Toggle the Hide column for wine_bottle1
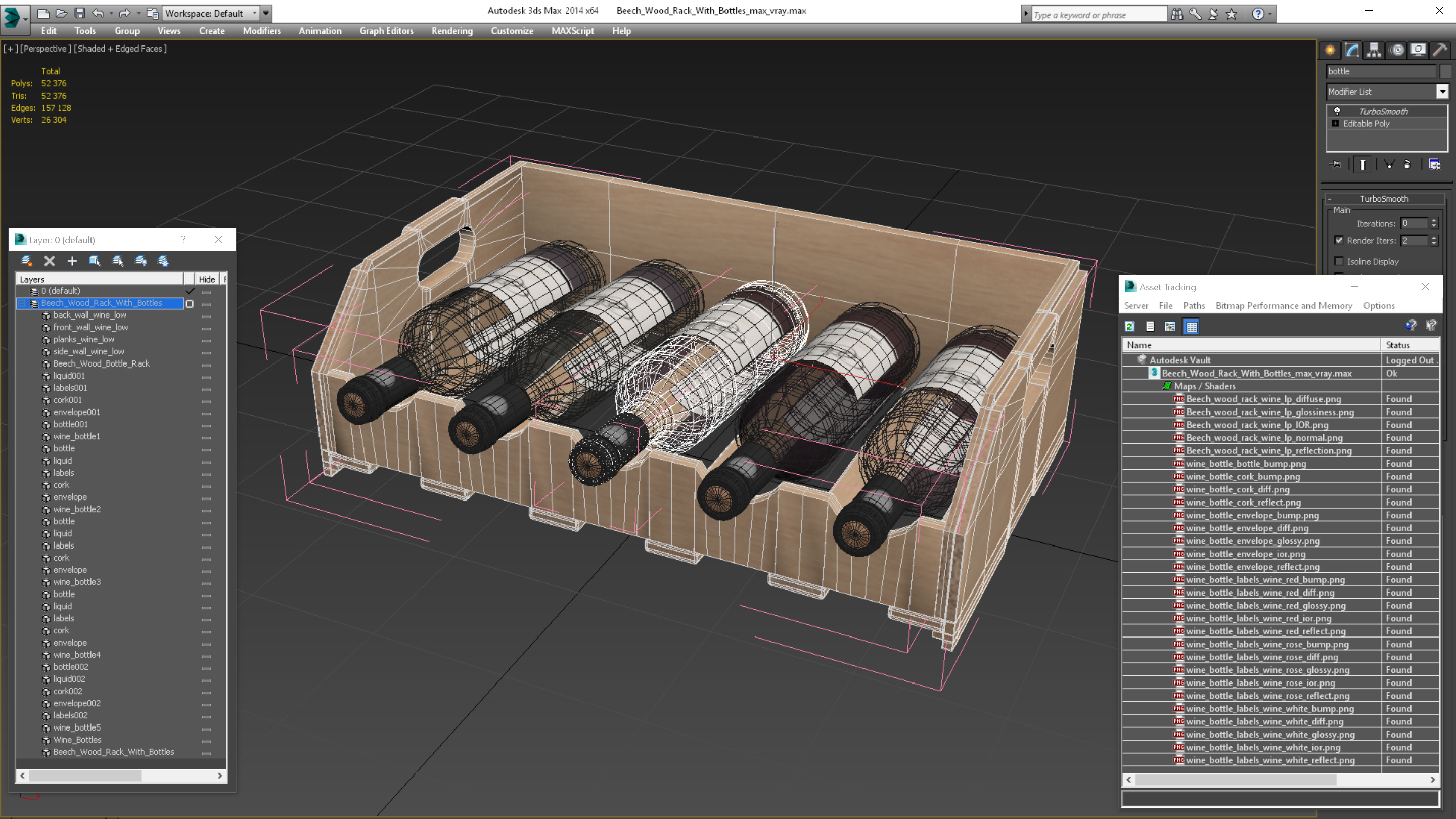This screenshot has width=1456, height=819. click(x=206, y=437)
